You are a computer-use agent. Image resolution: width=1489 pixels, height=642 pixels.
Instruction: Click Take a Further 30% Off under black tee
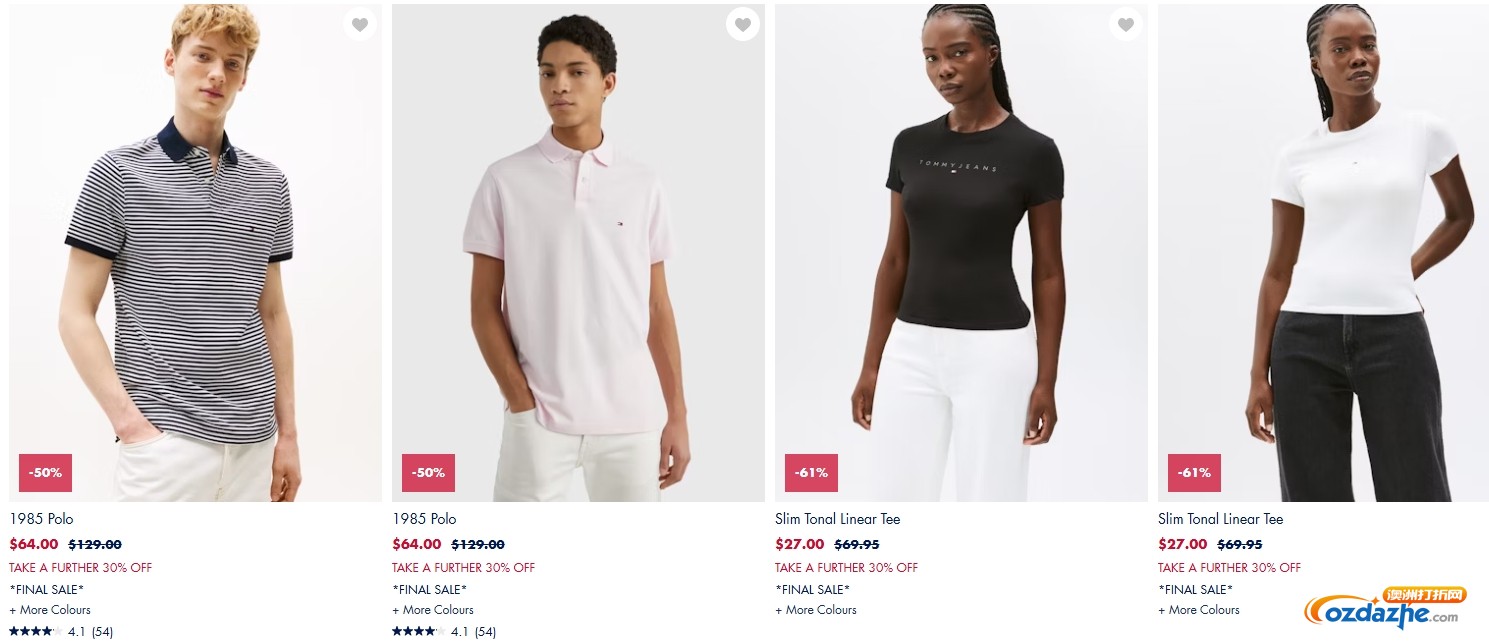[x=846, y=568]
